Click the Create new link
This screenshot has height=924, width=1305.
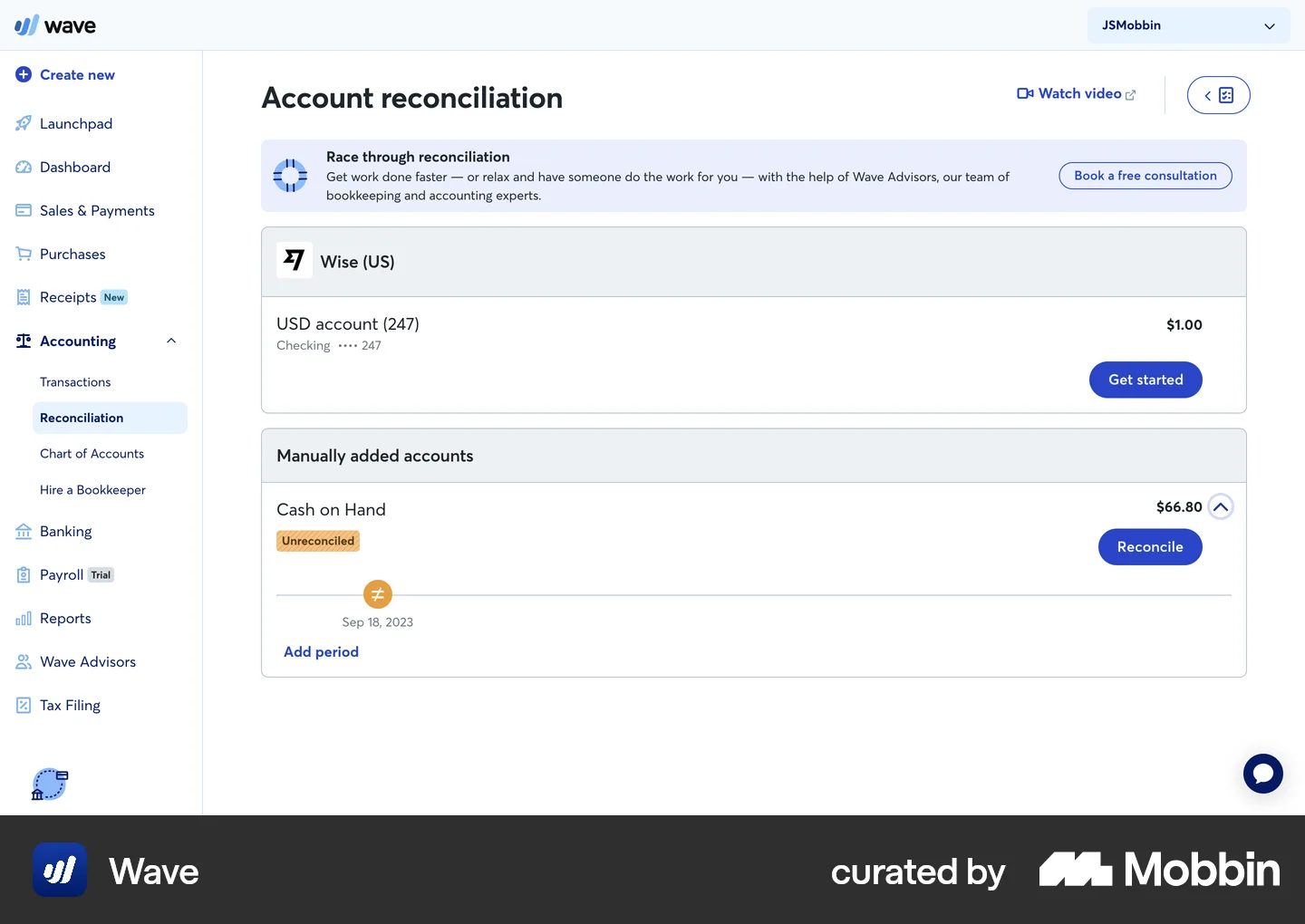(77, 74)
